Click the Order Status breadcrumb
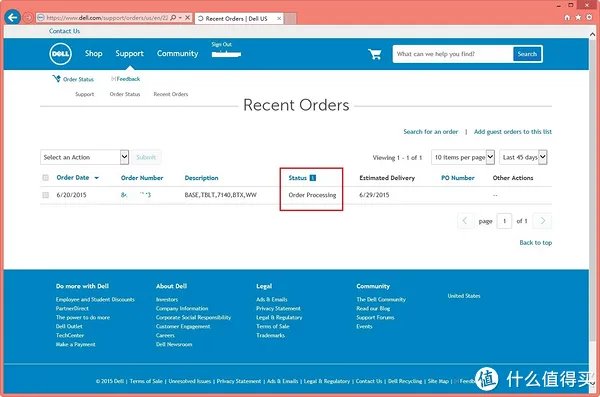Image resolution: width=600 pixels, height=397 pixels. tap(125, 94)
